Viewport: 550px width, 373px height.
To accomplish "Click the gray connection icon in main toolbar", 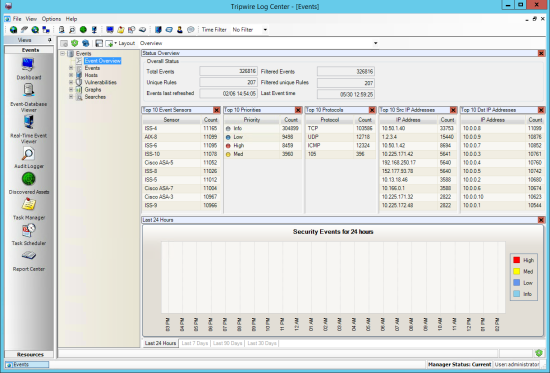I will 24,30.
